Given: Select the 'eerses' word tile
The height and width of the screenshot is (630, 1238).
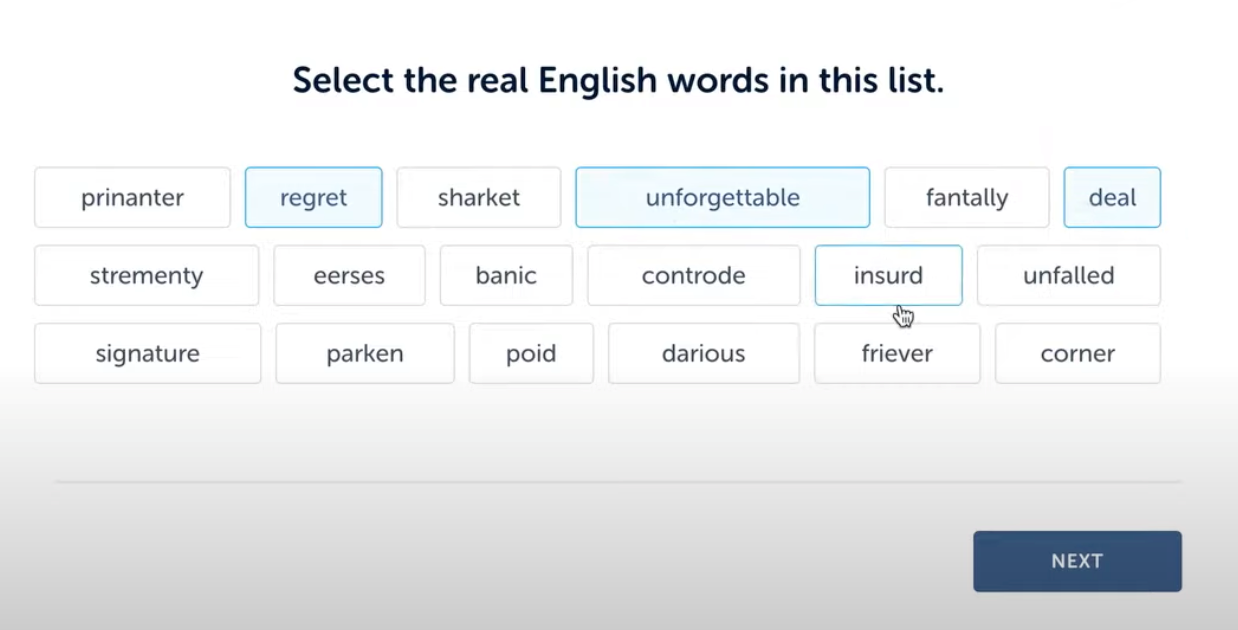Looking at the screenshot, I should pyautogui.click(x=349, y=275).
